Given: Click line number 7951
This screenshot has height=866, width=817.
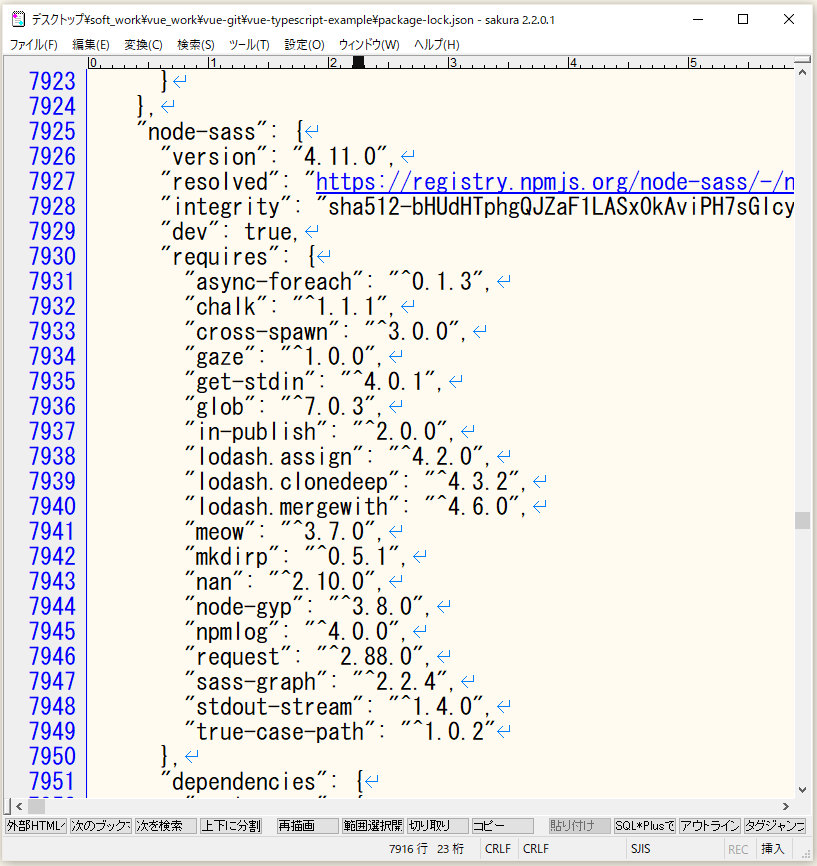Looking at the screenshot, I should 52,781.
